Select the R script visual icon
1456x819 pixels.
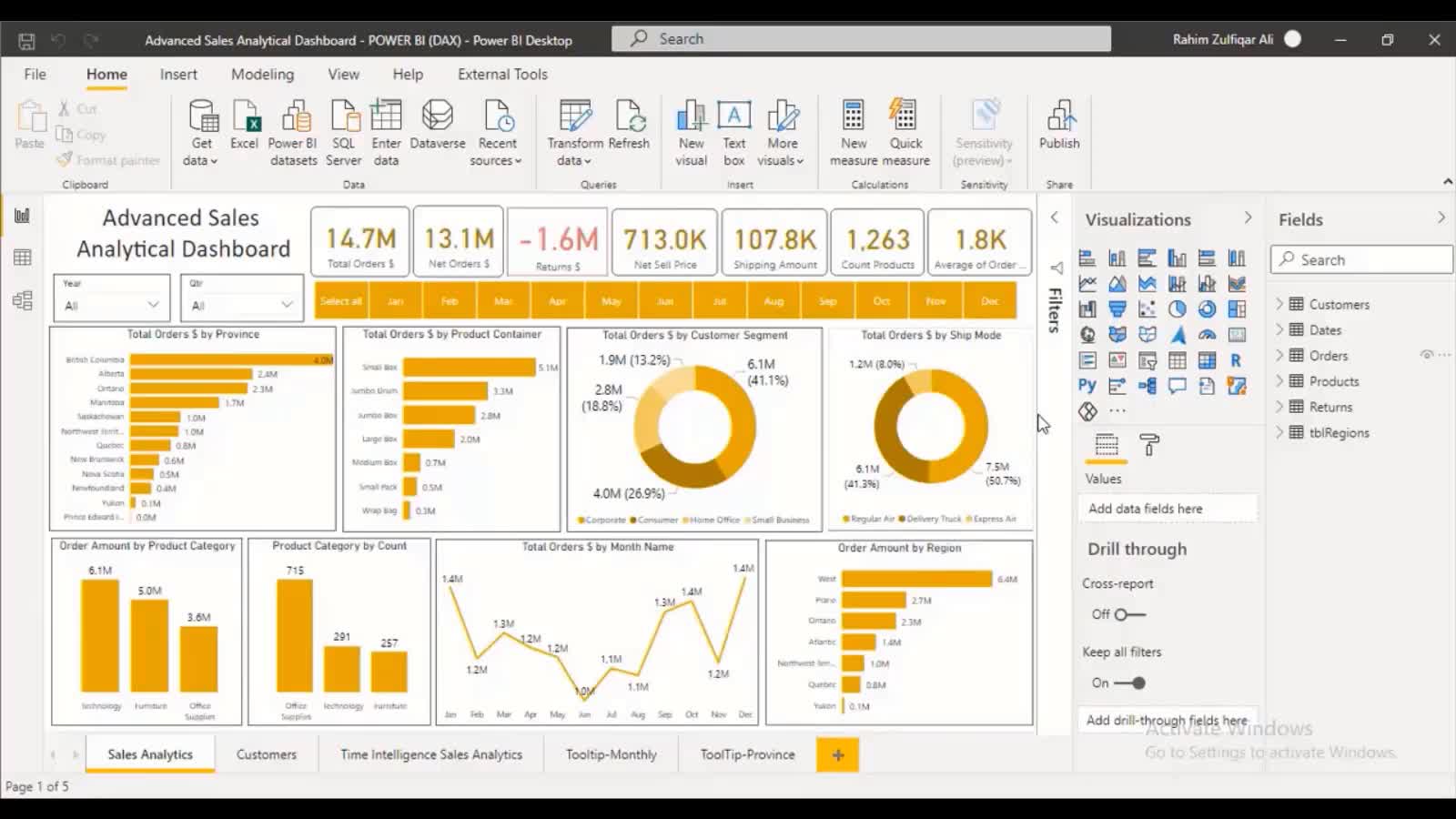point(1237,360)
